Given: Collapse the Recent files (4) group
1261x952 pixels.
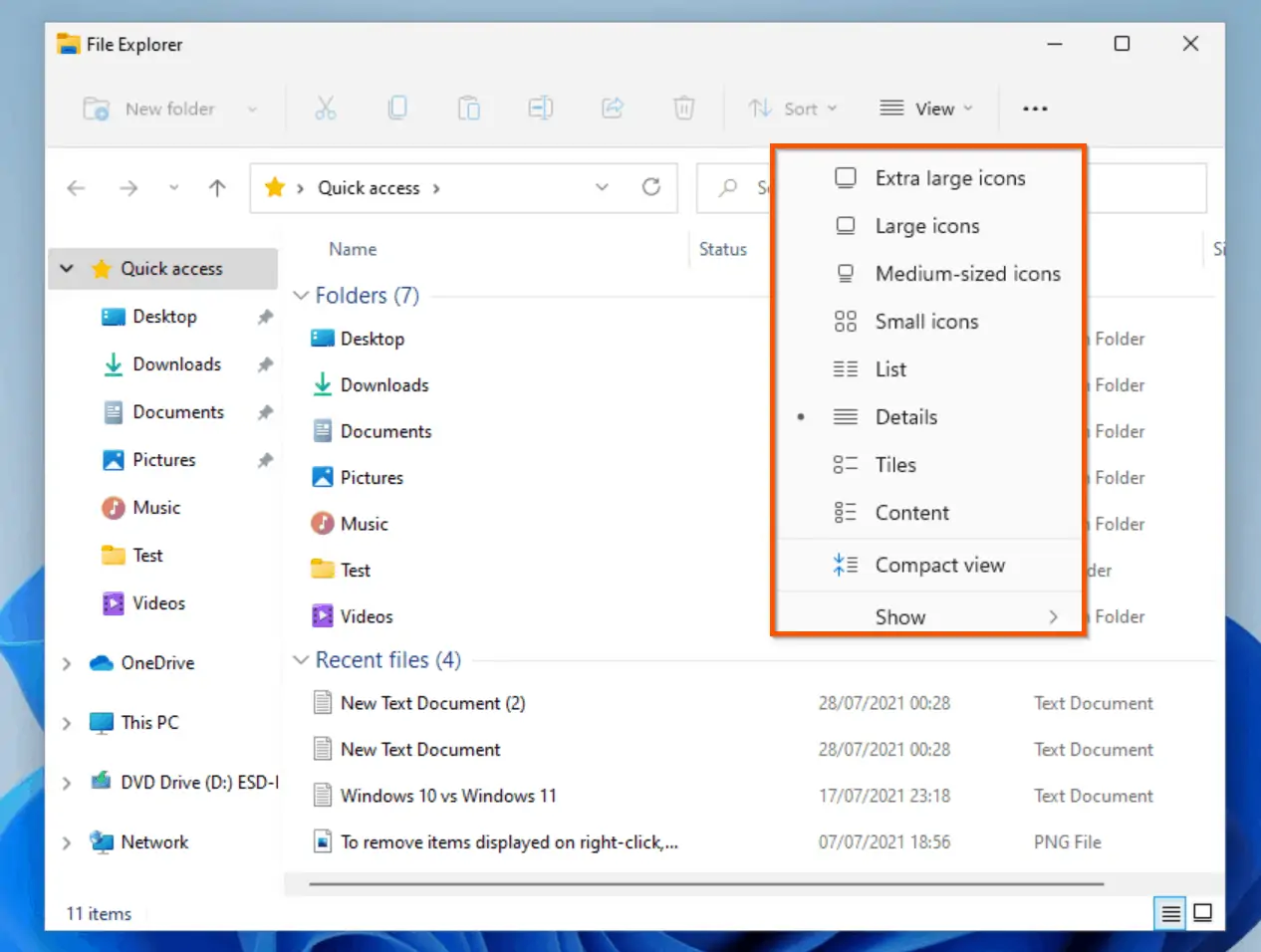Looking at the screenshot, I should tap(301, 660).
